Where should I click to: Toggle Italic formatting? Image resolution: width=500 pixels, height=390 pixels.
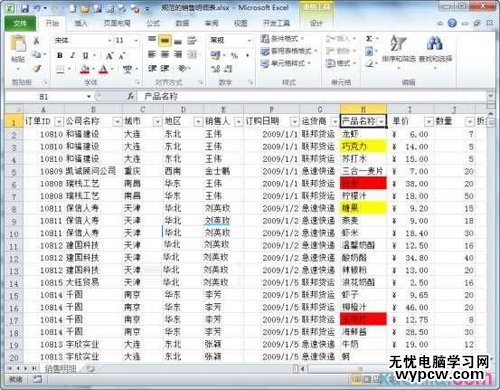72,55
